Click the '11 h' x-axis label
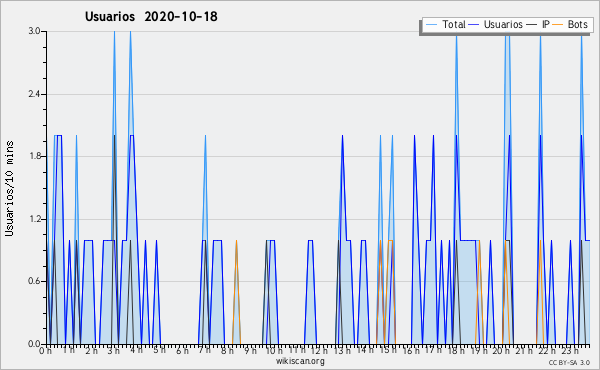Viewport: 600px width, 370px height. (297, 350)
